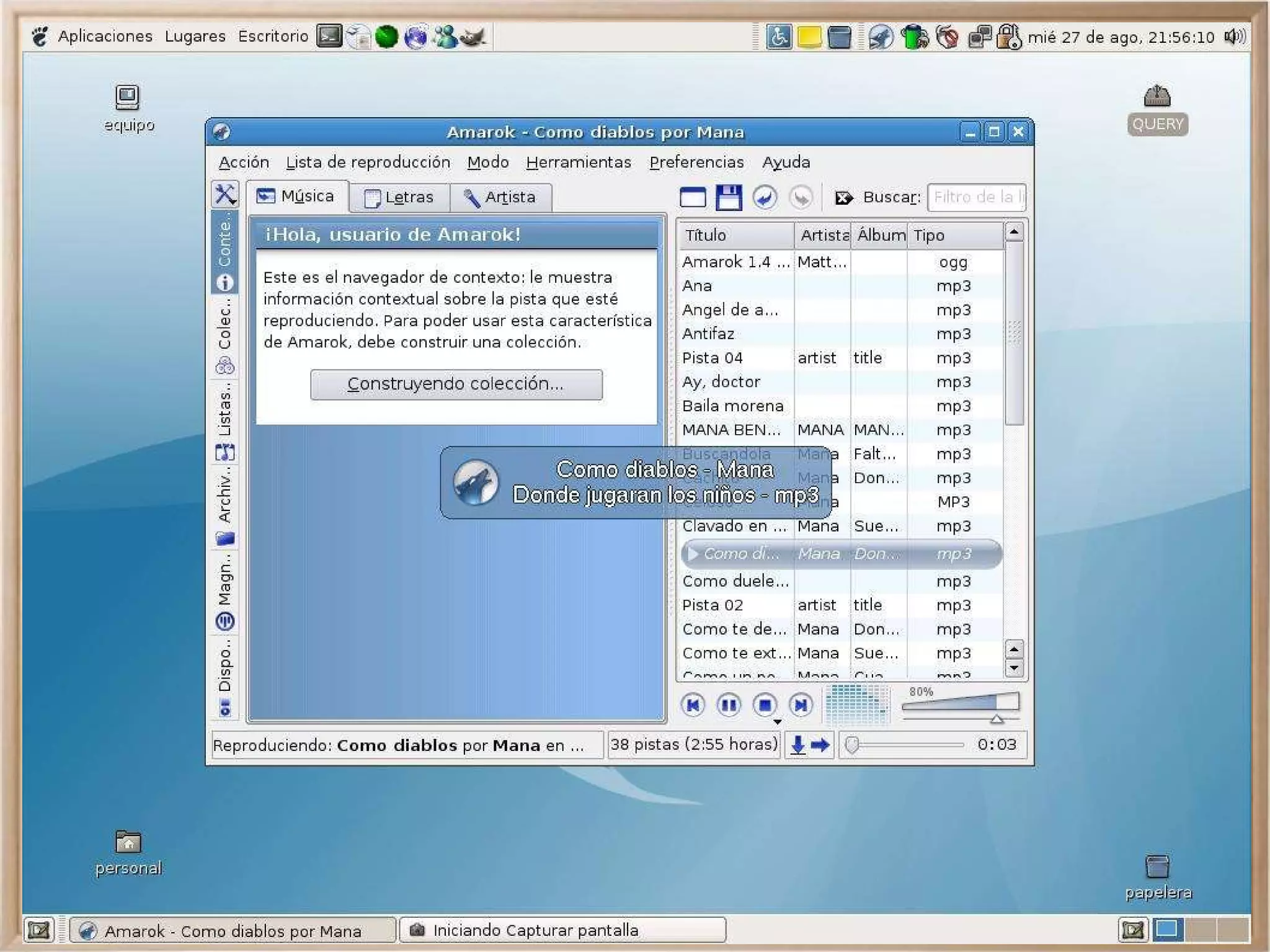
Task: Click the playlist scrollbar up arrow at top
Action: (x=1014, y=233)
